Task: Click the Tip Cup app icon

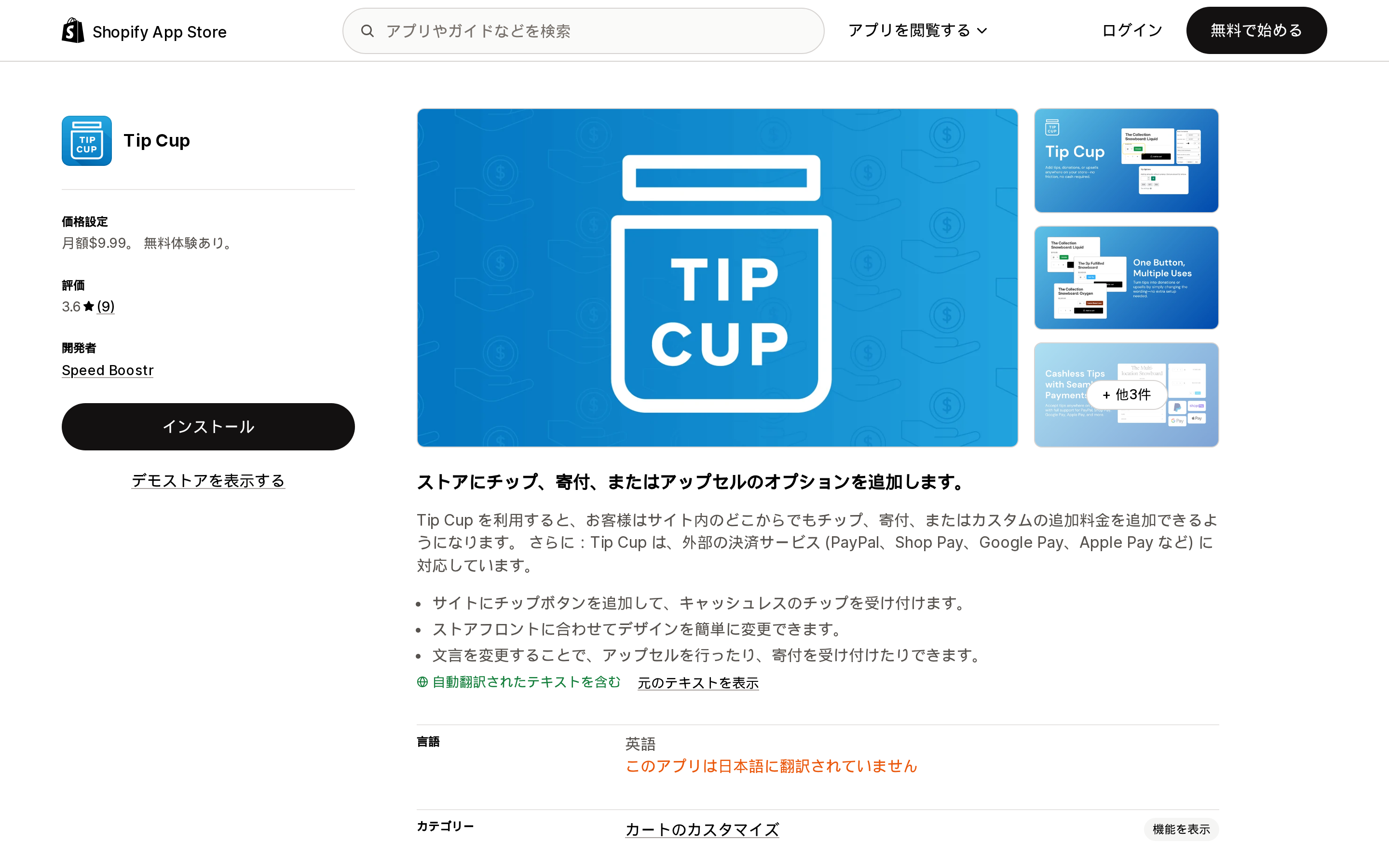Action: point(87,141)
